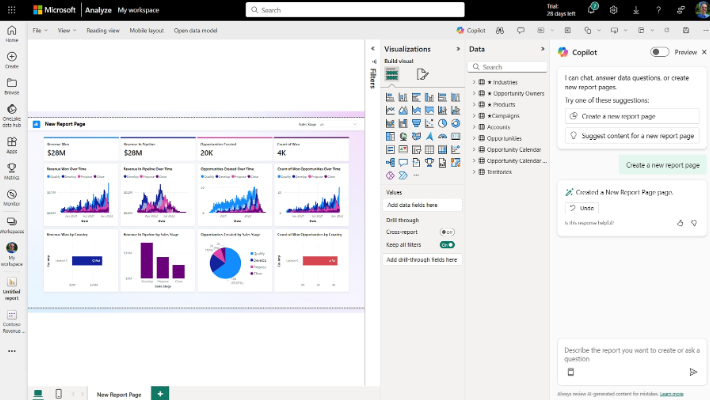
Task: Open notifications bell icon
Action: point(591,10)
